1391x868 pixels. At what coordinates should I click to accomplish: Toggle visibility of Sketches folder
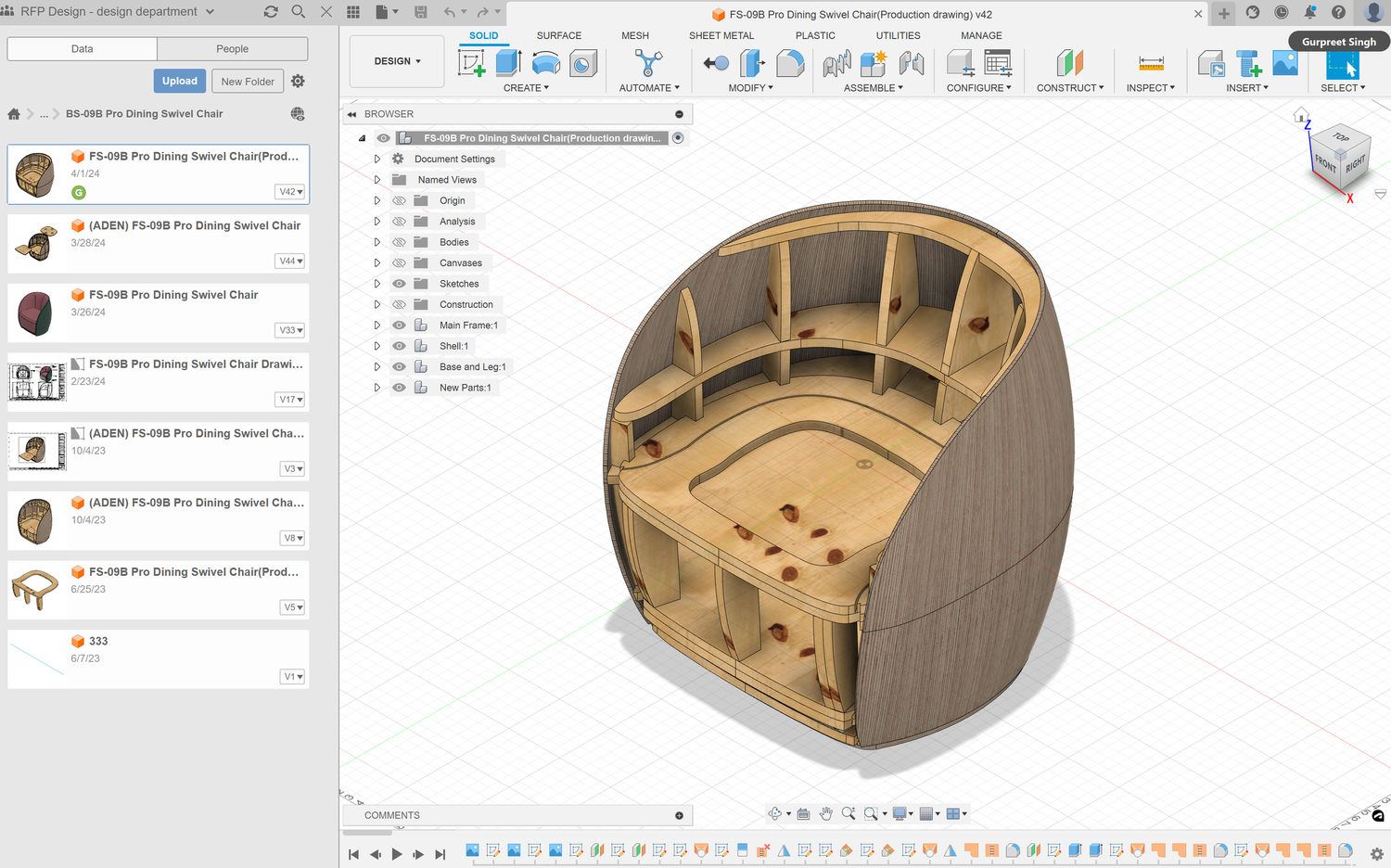coord(399,284)
